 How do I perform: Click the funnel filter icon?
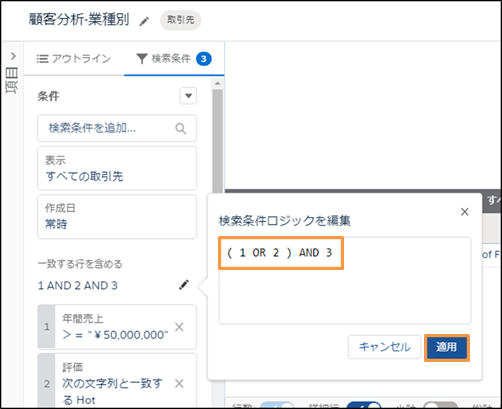pos(142,59)
